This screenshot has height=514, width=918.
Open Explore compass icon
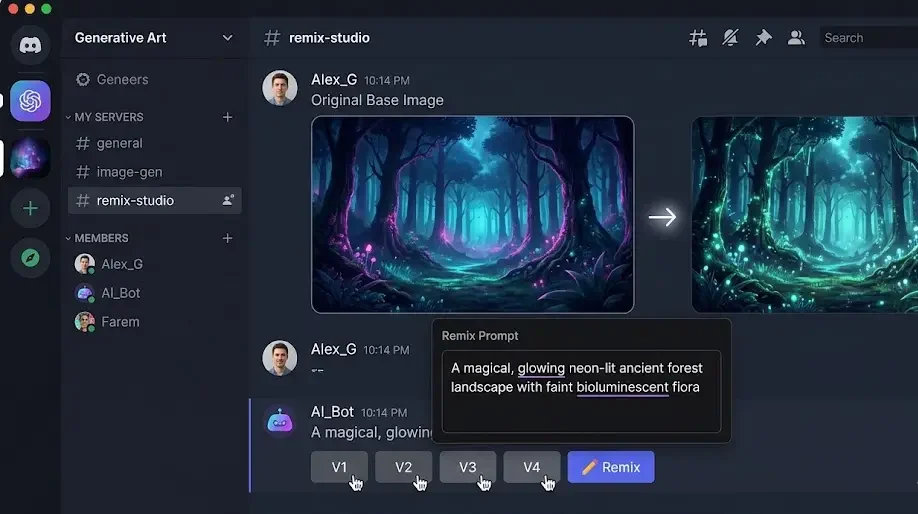(30, 258)
